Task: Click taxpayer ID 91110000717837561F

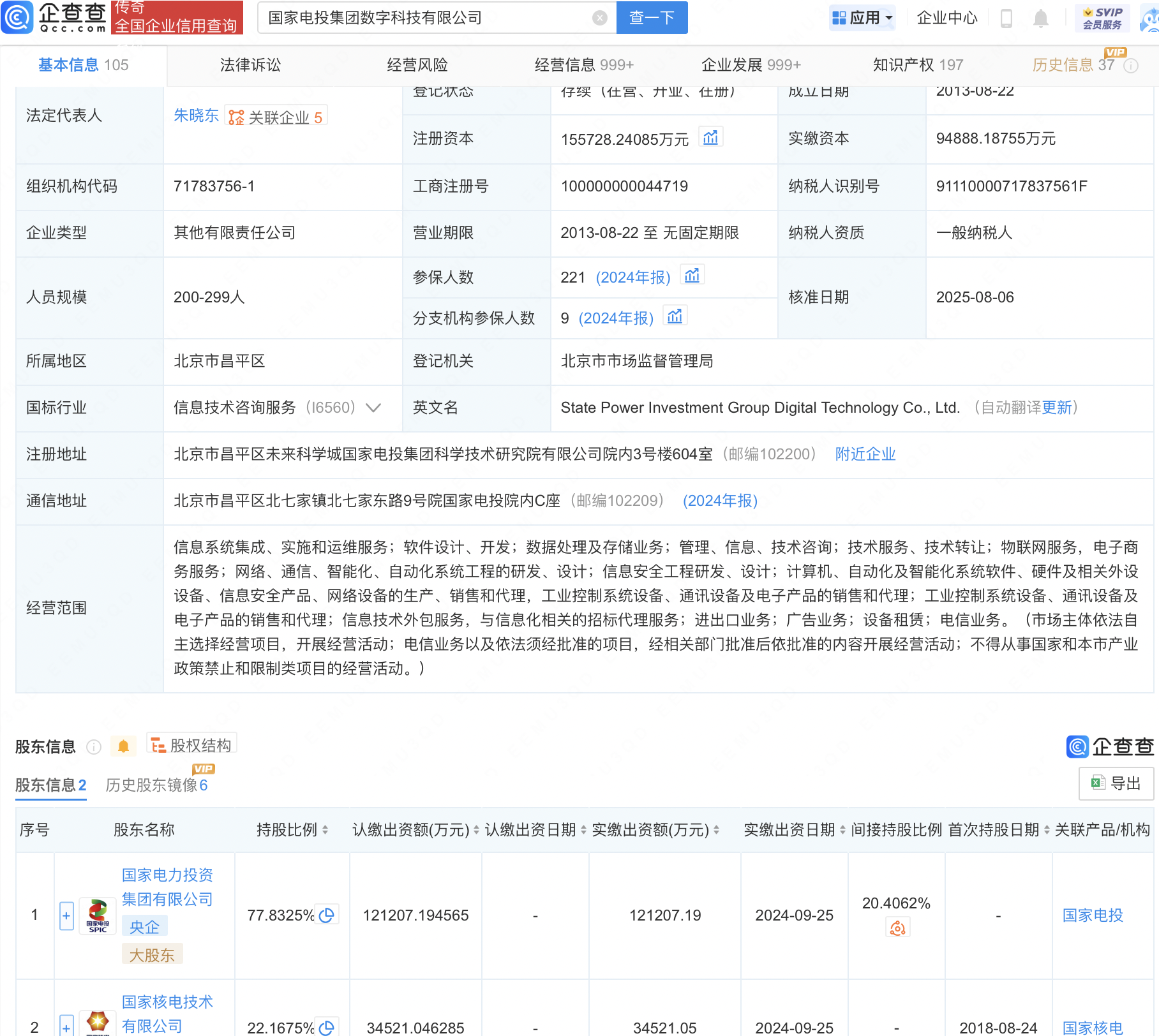Action: pyautogui.click(x=1012, y=186)
